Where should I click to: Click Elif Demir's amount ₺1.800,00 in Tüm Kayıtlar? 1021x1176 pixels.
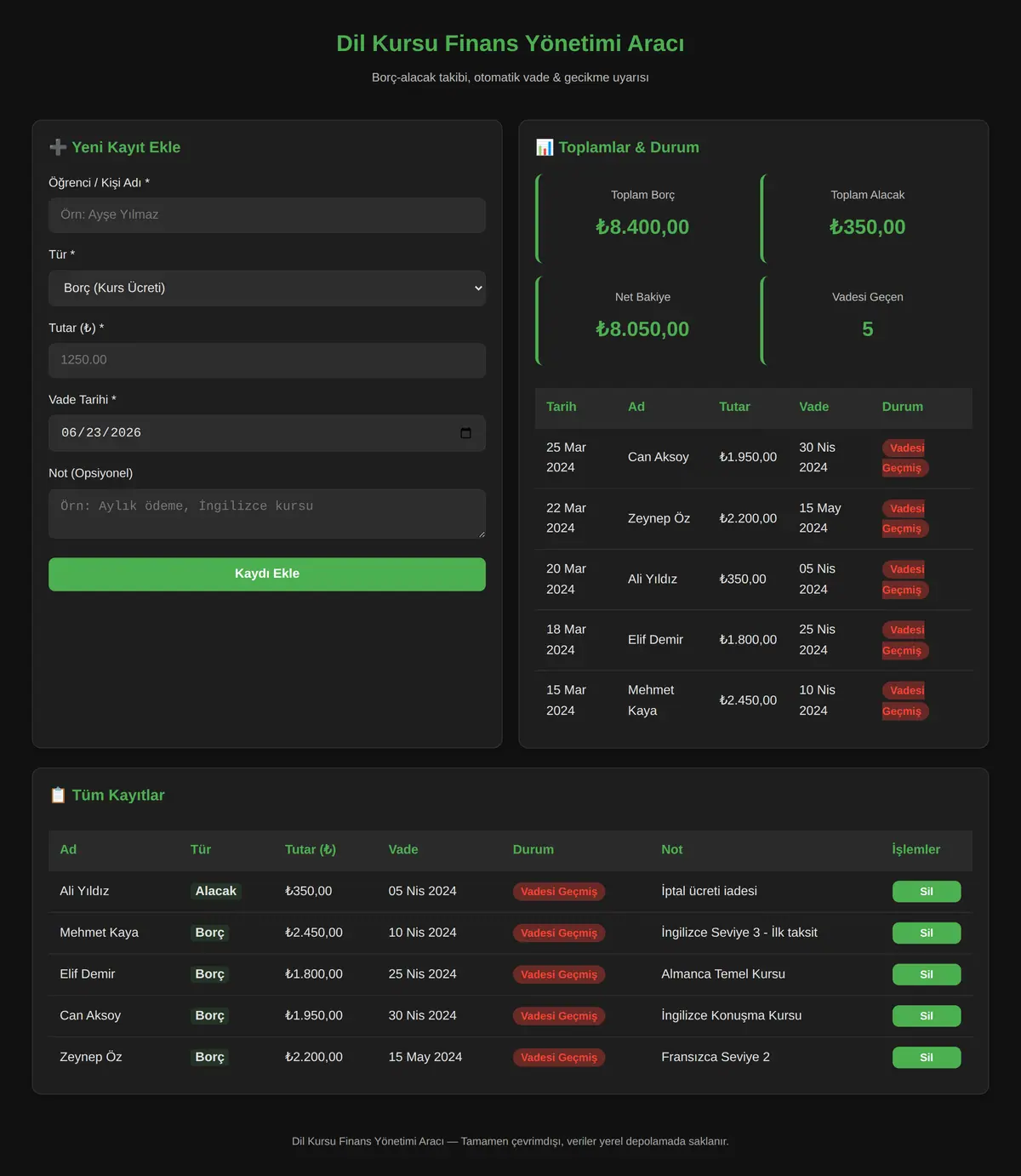click(x=314, y=973)
